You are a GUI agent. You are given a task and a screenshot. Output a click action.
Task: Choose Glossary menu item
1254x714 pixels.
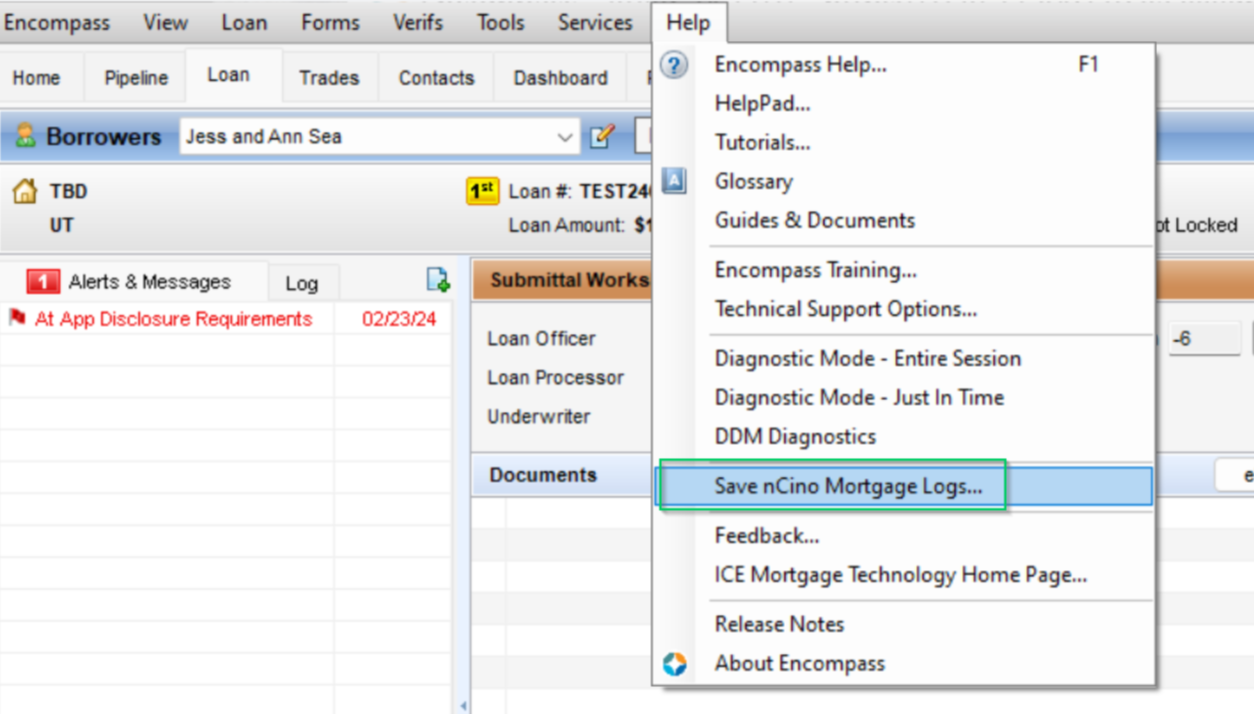903,182
